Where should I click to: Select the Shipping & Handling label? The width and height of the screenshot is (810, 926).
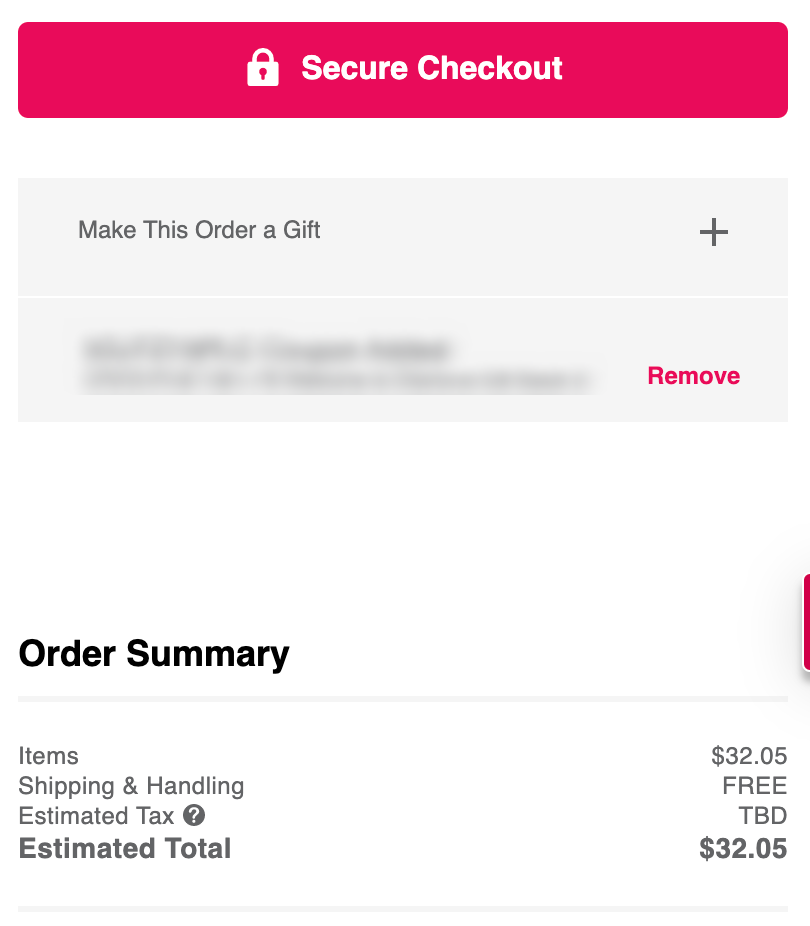click(x=131, y=786)
